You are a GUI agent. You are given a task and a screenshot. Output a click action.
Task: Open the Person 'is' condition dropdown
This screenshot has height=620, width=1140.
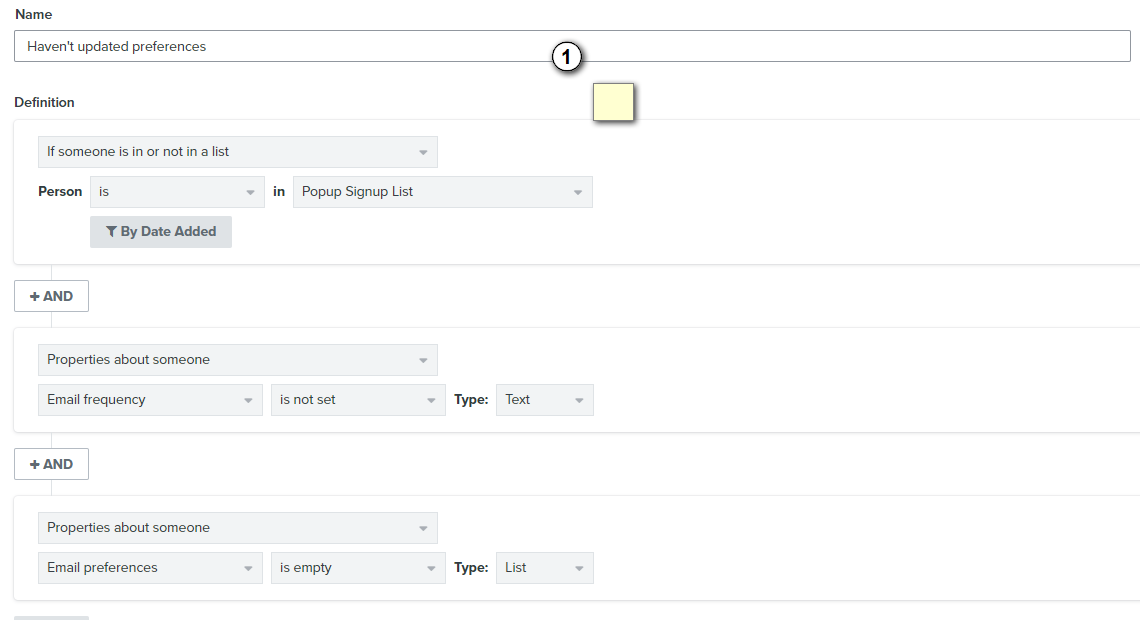177,192
